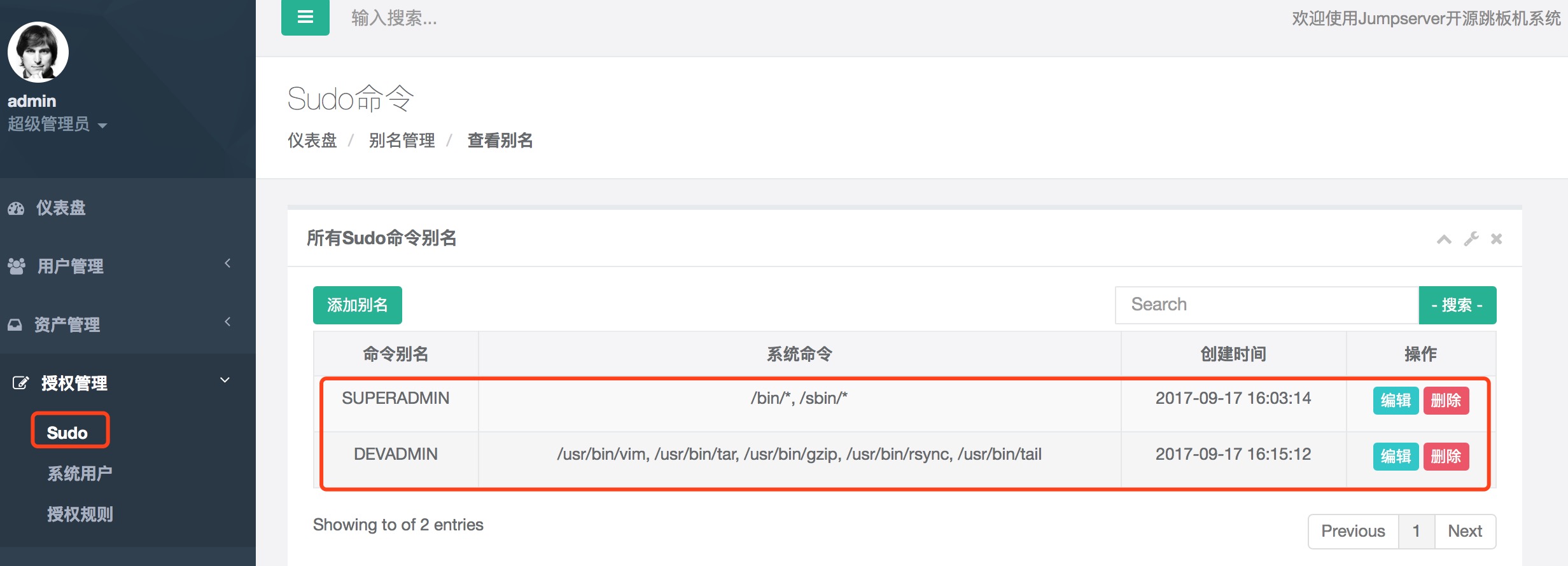Click the wrench settings icon in the panel header
Image resolution: width=1568 pixels, height=566 pixels.
(x=1471, y=239)
